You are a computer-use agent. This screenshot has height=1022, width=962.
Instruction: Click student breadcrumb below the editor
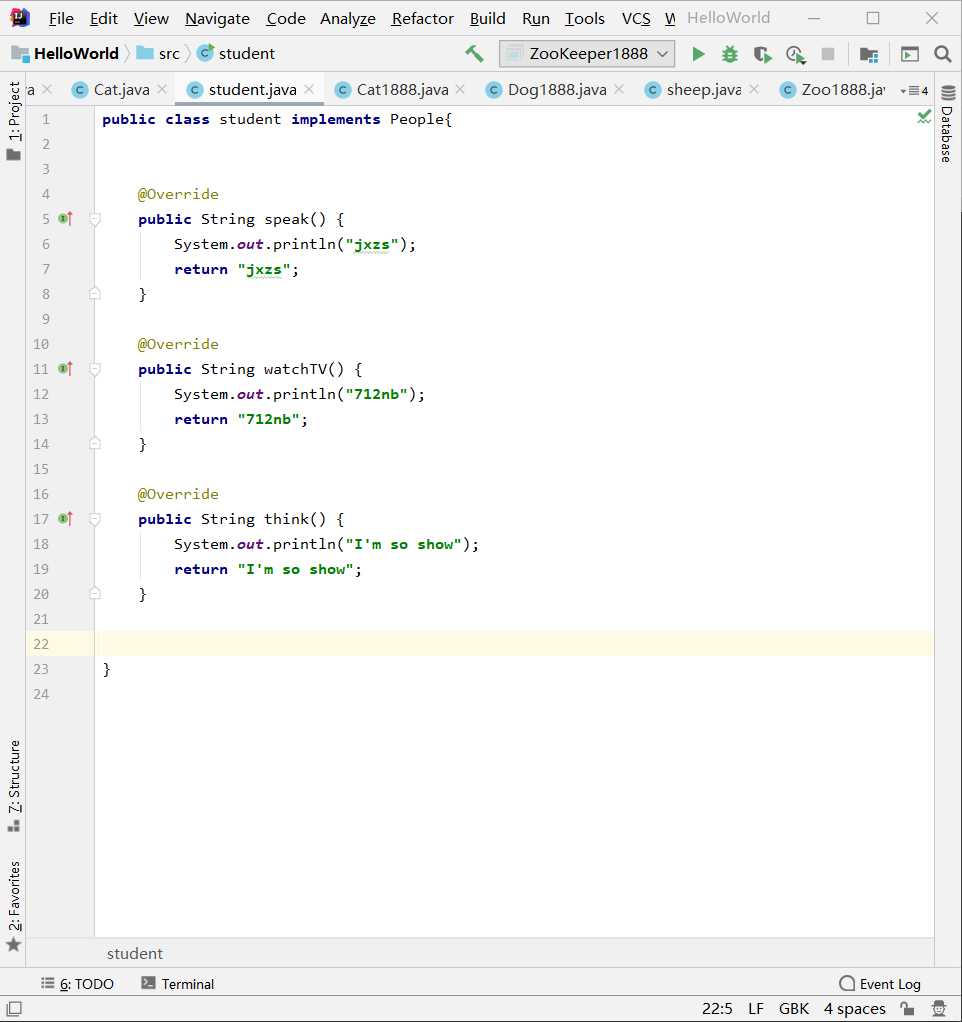pyautogui.click(x=135, y=954)
